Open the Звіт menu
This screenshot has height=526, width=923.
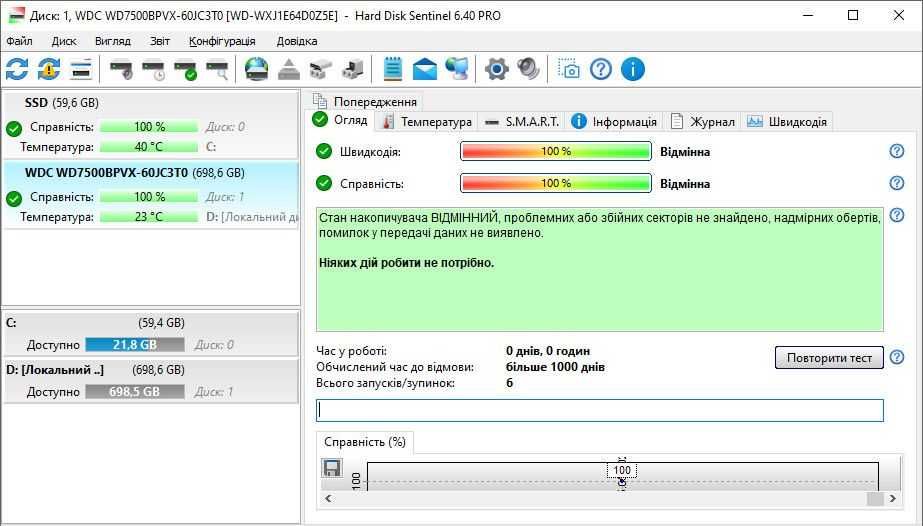tap(160, 41)
